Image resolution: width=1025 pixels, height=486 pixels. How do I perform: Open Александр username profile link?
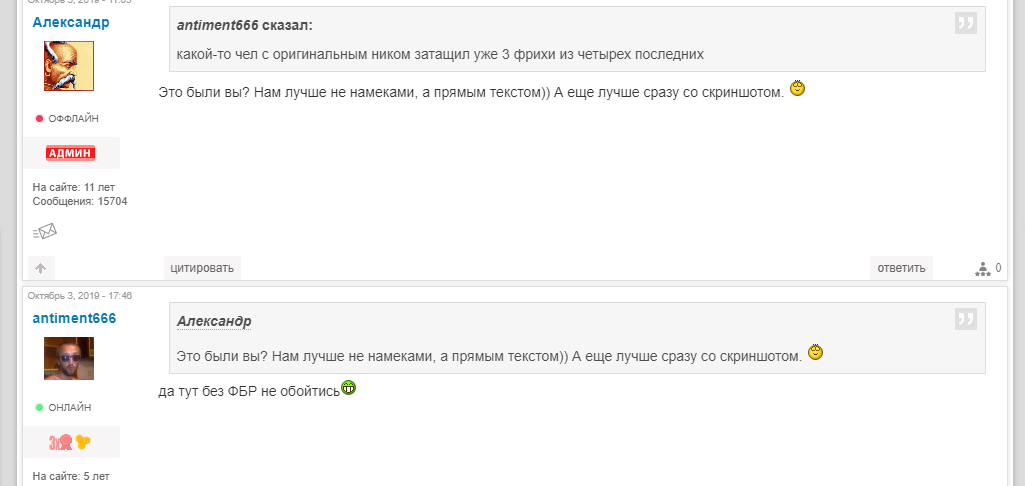[71, 22]
